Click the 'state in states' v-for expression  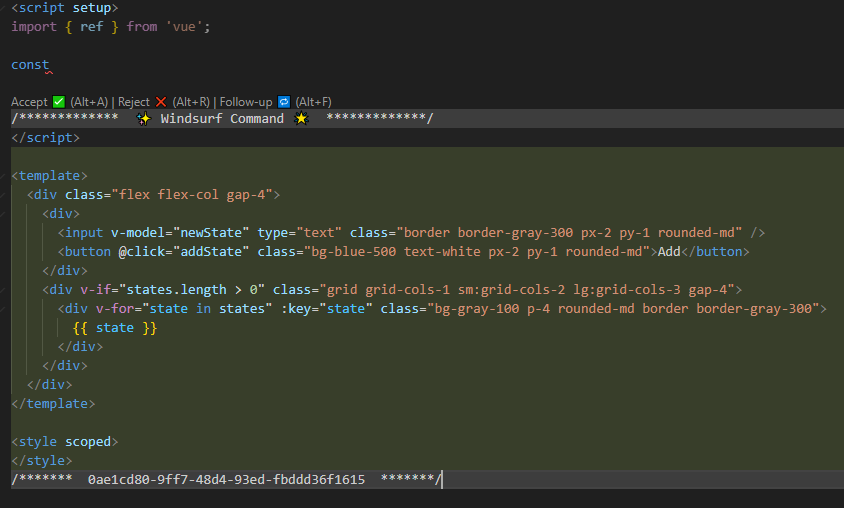tap(207, 309)
